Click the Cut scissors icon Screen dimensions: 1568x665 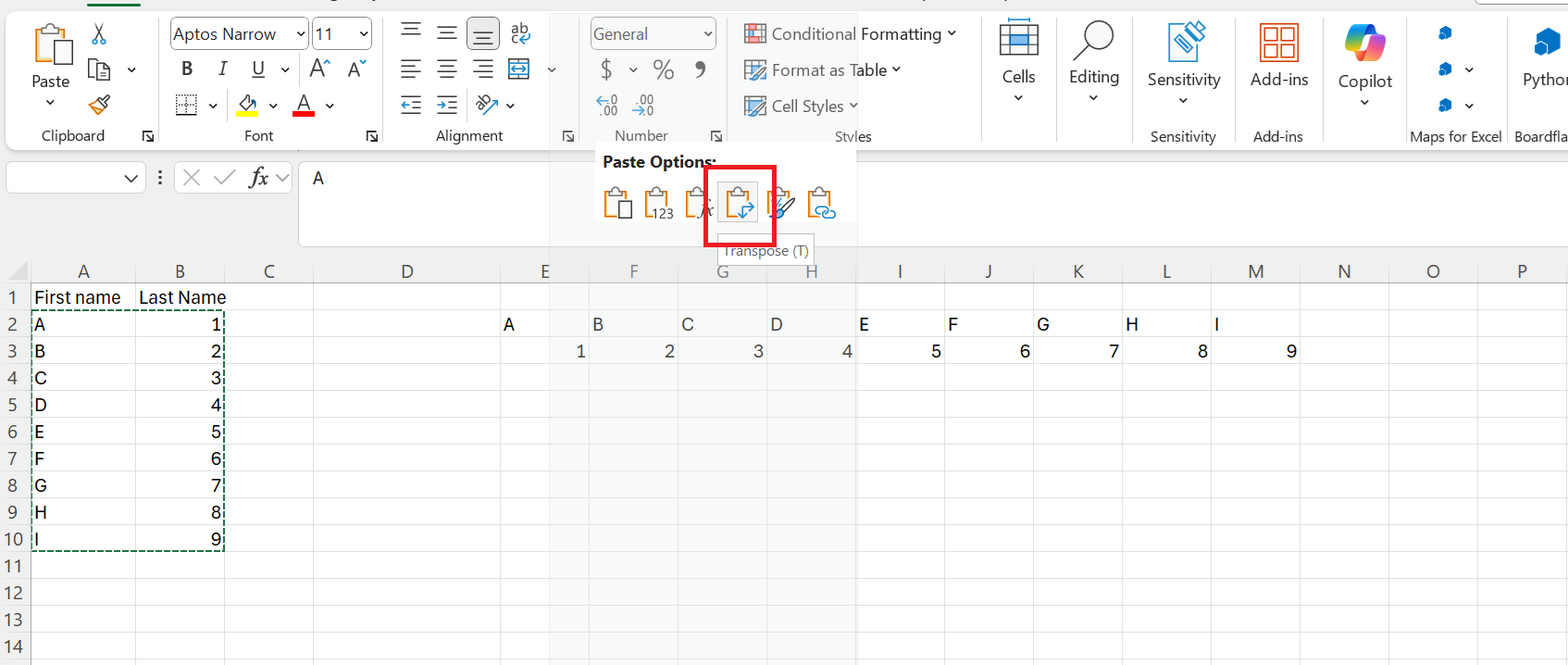click(x=99, y=35)
